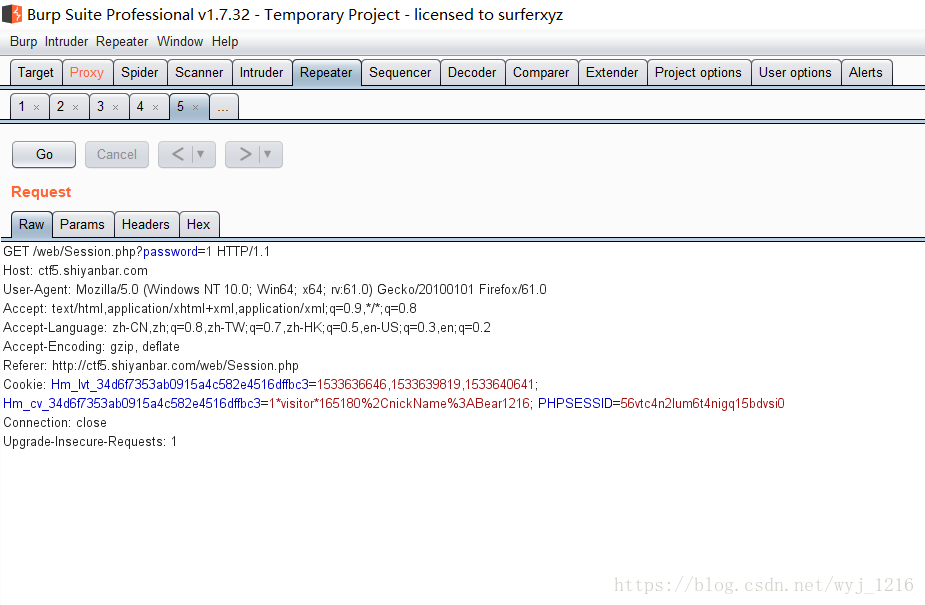Click the Upgrade-Insecure-Requests: 1 line
The width and height of the screenshot is (925, 605).
point(90,441)
